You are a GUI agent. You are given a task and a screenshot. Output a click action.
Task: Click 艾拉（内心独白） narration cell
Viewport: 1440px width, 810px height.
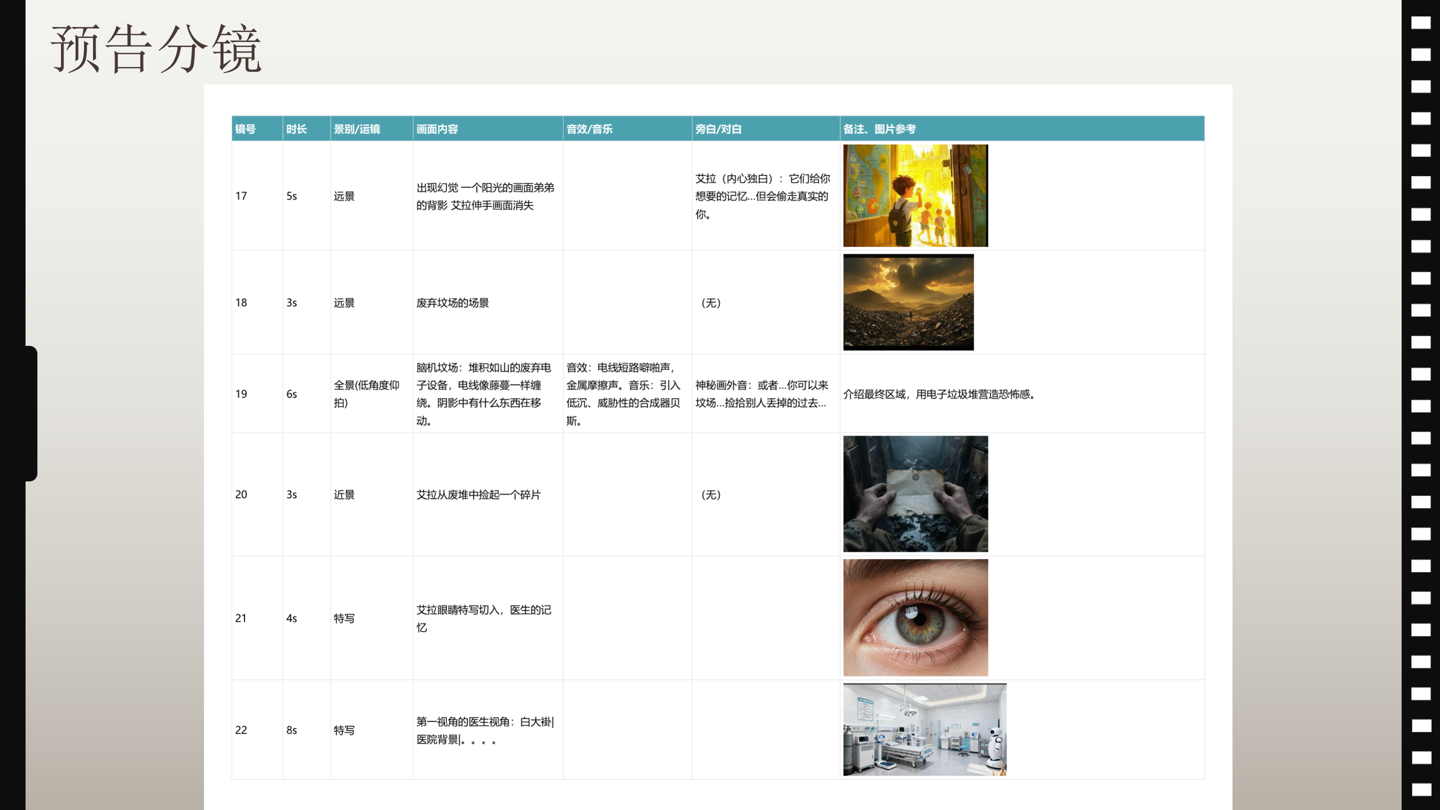coord(766,196)
